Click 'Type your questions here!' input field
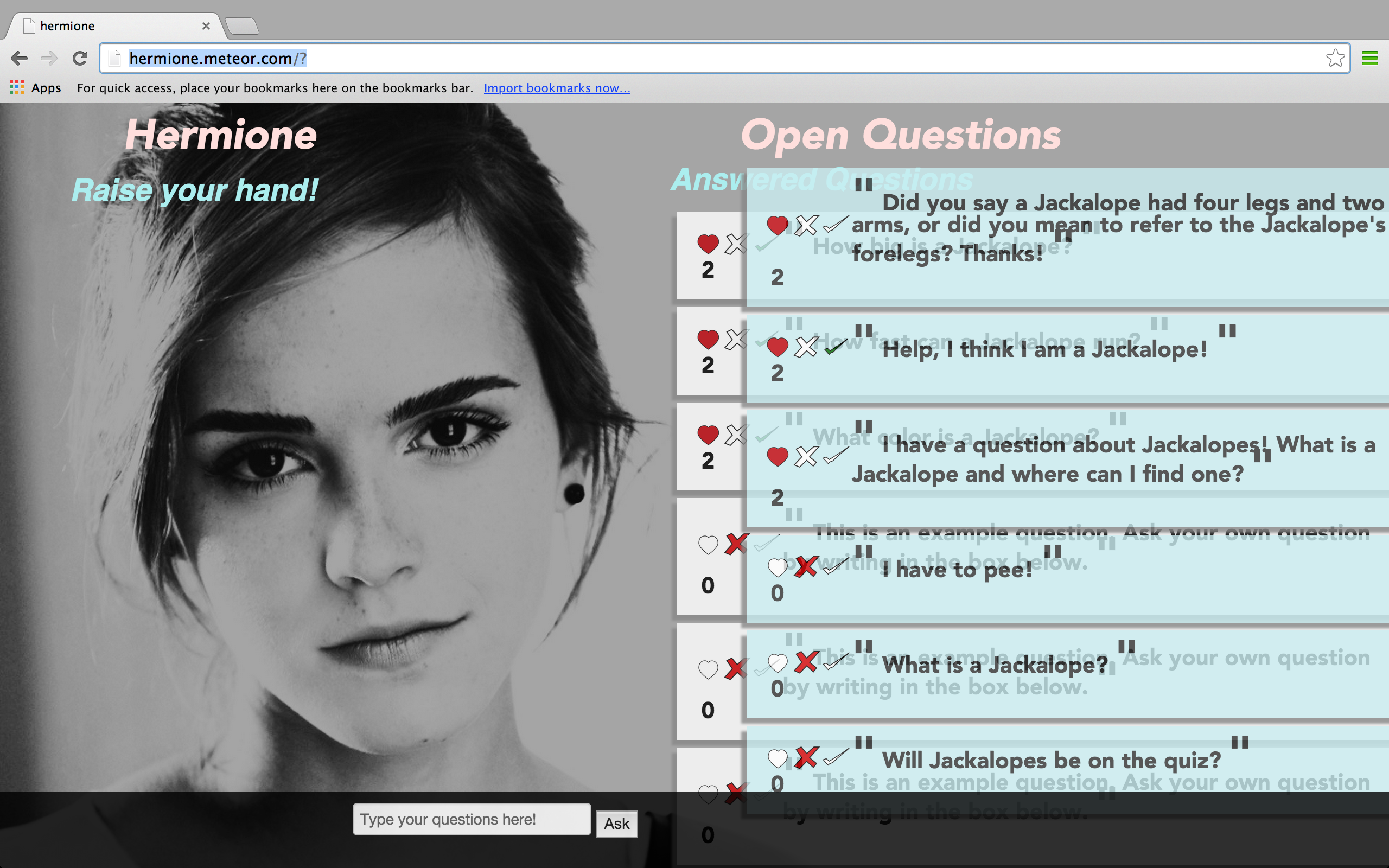Viewport: 1389px width, 868px height. [x=471, y=819]
